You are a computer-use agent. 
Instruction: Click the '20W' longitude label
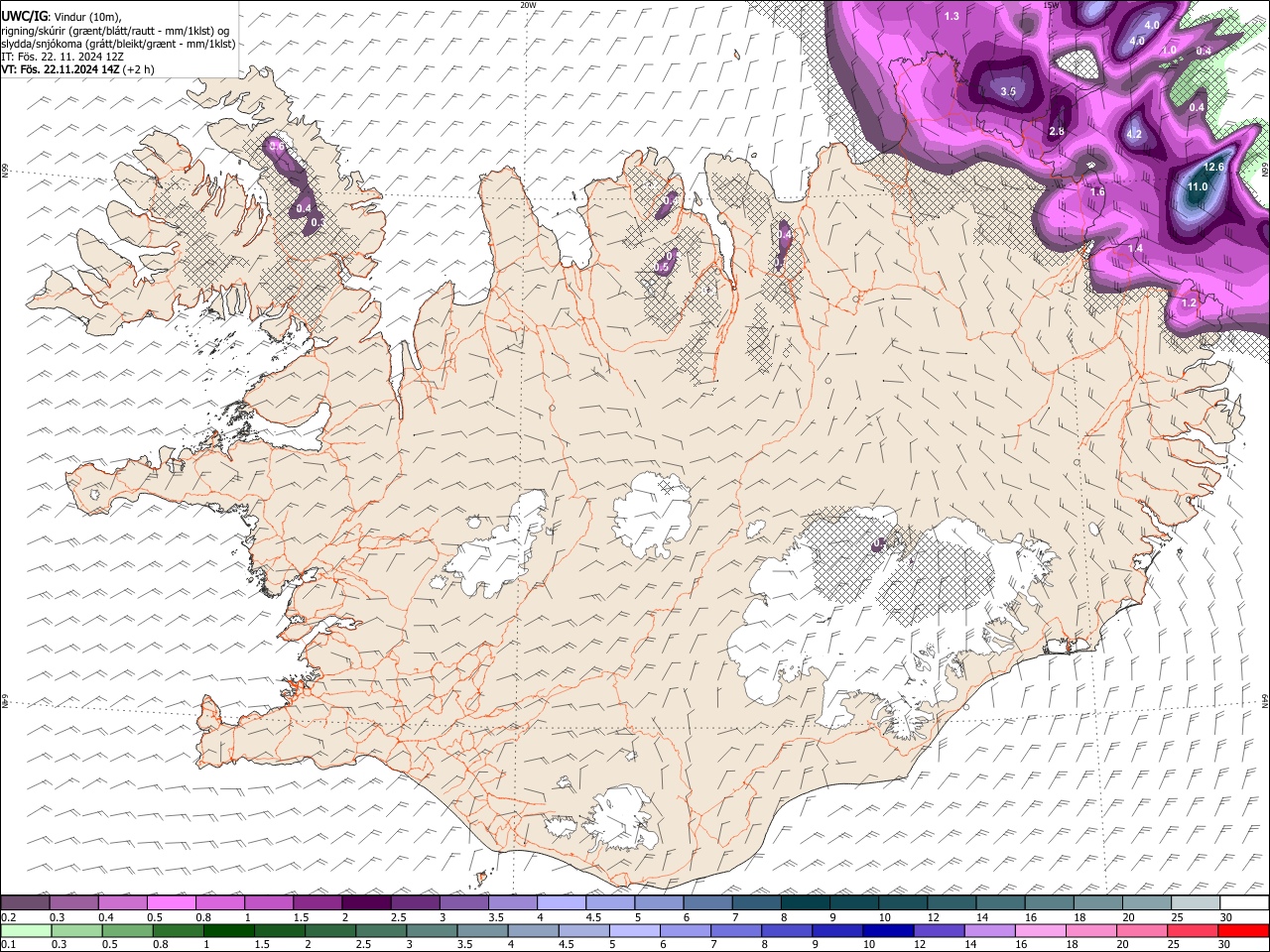coord(528,5)
